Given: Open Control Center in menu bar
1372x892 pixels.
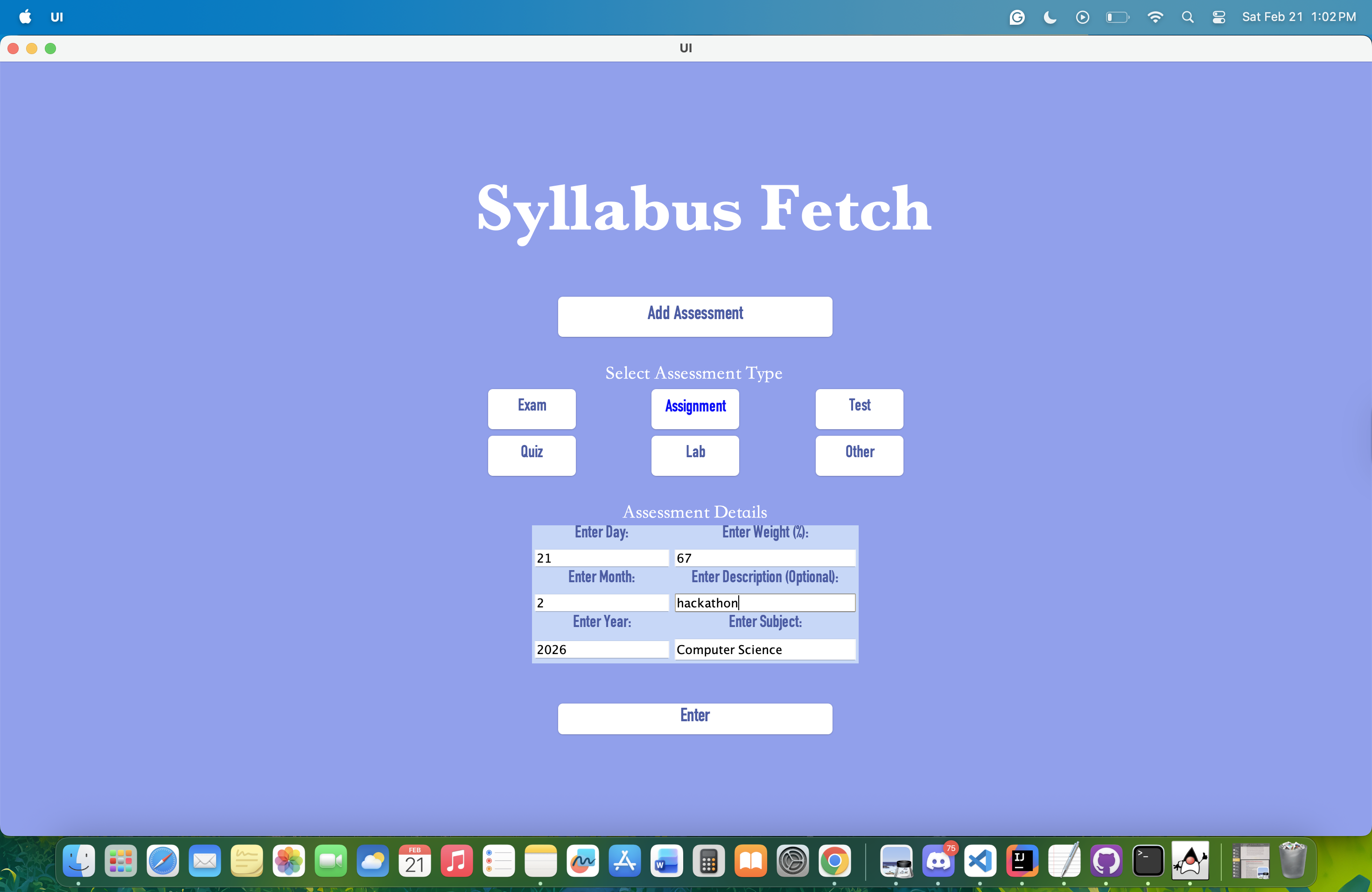Looking at the screenshot, I should [x=1218, y=17].
